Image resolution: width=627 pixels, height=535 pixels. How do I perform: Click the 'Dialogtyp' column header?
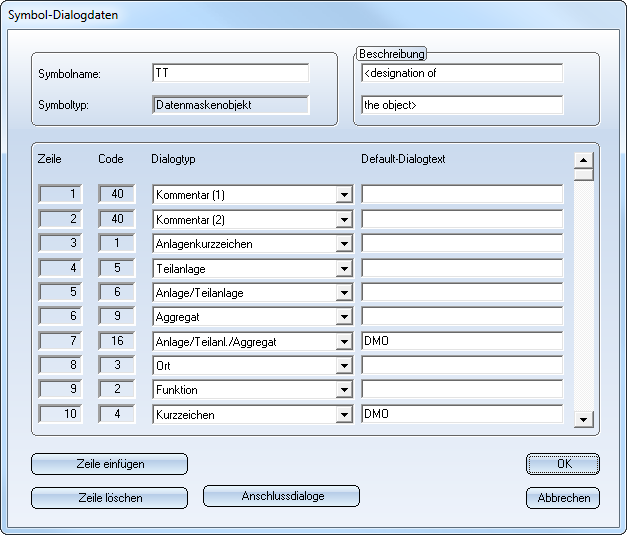pos(173,159)
